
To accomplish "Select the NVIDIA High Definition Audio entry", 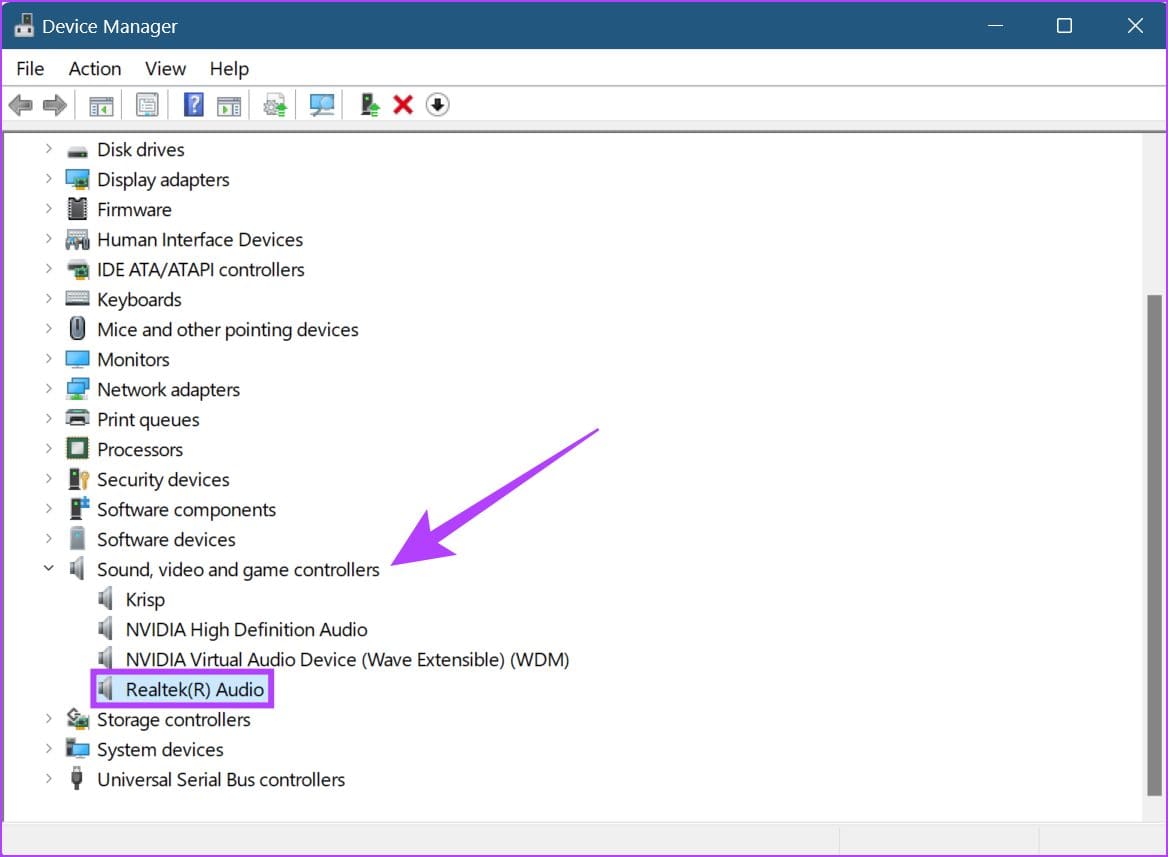I will pyautogui.click(x=247, y=630).
